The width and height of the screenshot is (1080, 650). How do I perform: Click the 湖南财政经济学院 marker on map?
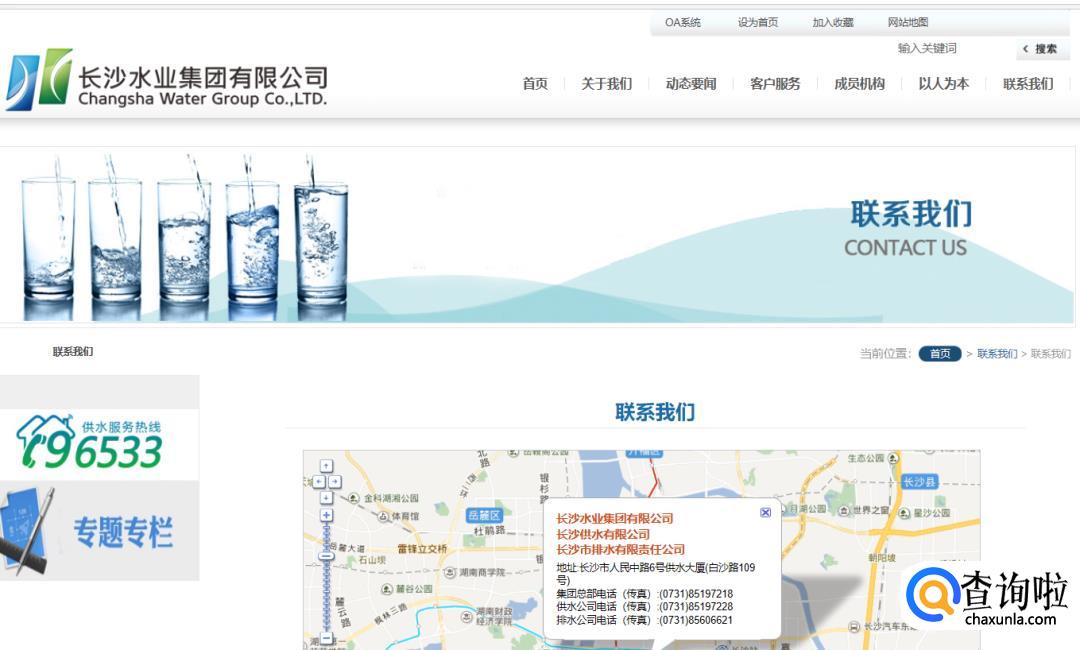tap(487, 616)
